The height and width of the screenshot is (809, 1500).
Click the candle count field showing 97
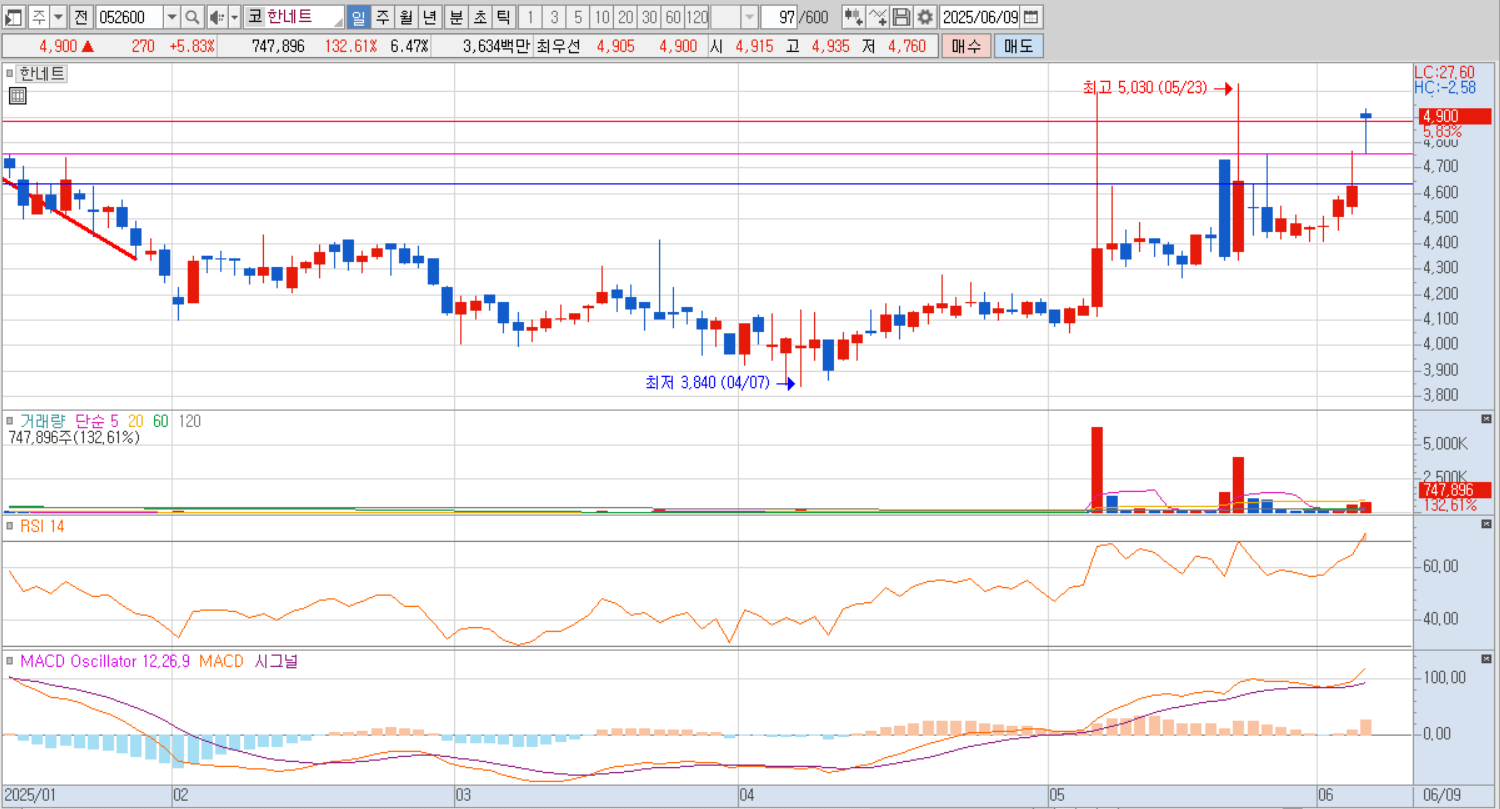coord(780,17)
